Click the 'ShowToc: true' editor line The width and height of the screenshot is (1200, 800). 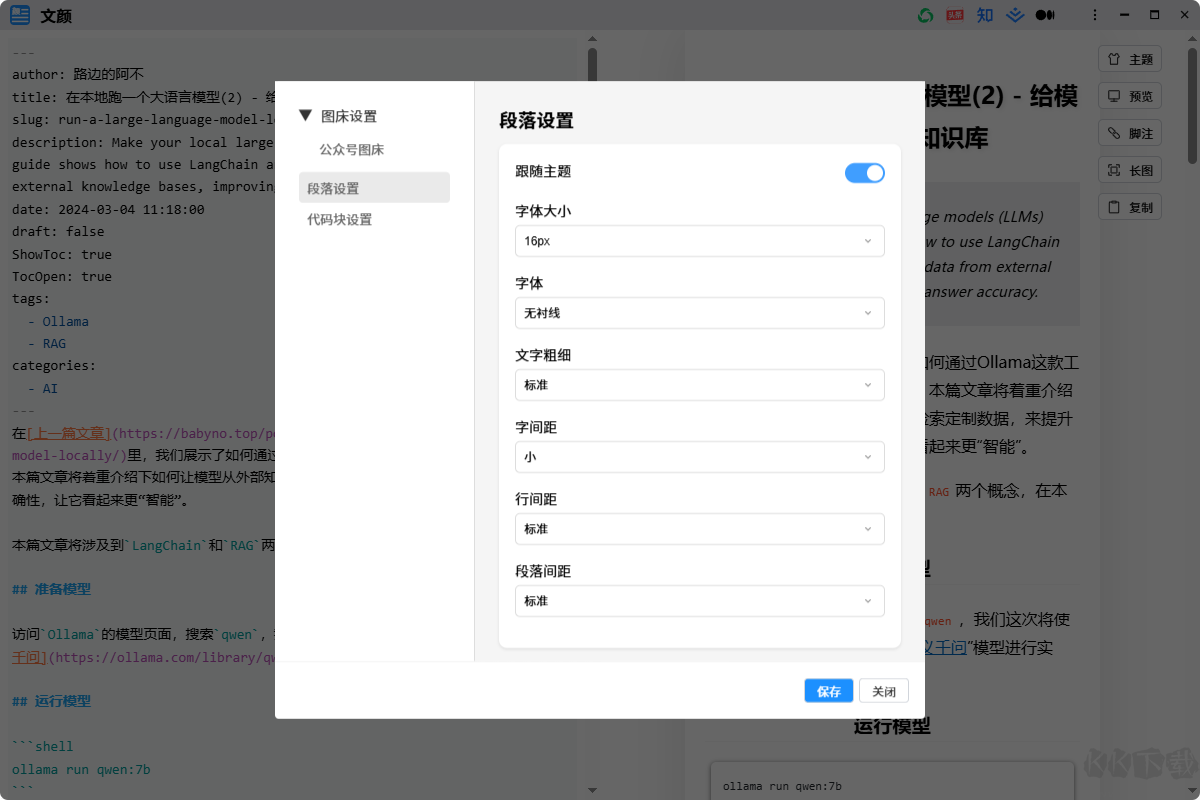tap(62, 254)
